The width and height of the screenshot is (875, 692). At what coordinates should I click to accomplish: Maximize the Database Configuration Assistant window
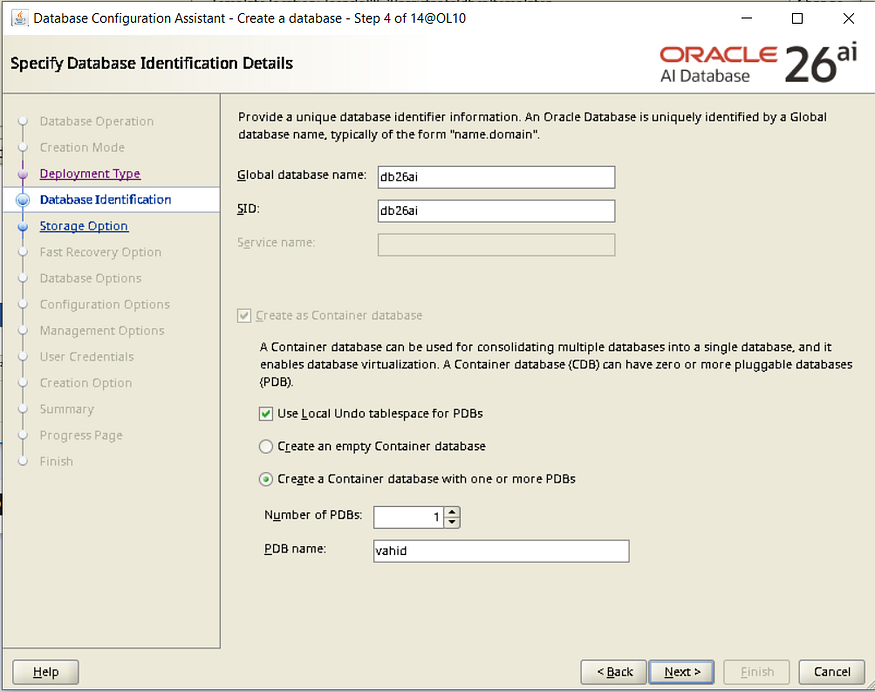coord(797,18)
